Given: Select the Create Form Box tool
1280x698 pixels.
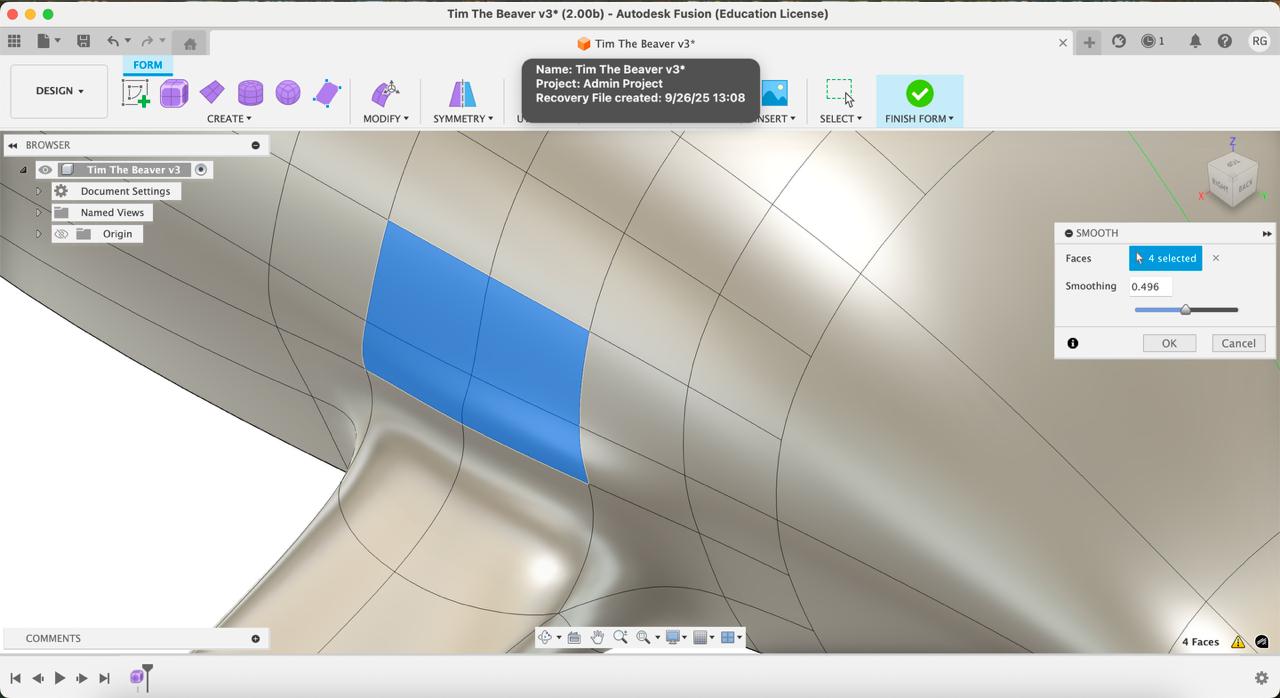Looking at the screenshot, I should coord(174,93).
